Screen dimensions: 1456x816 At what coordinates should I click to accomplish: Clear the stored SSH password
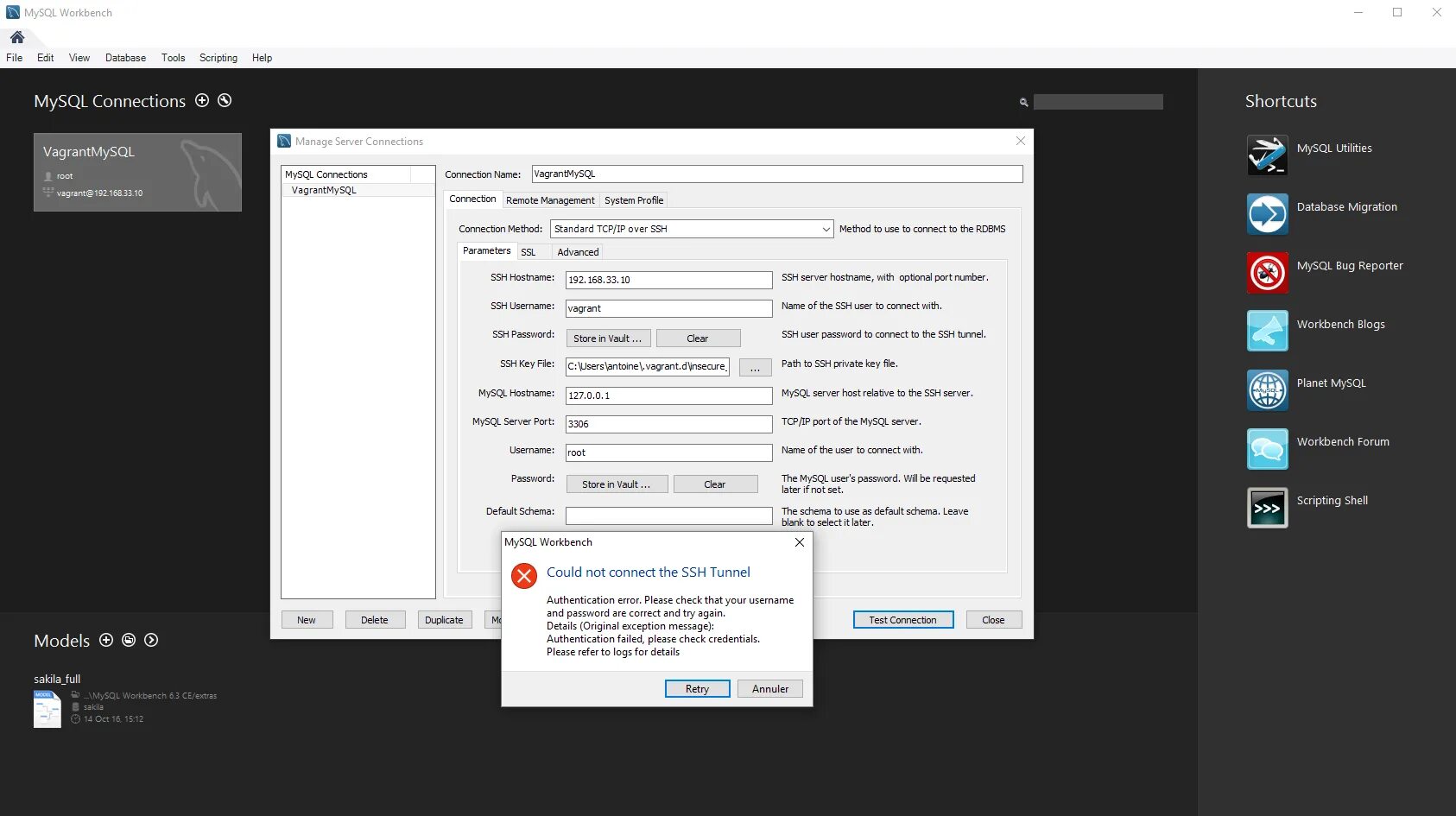(698, 338)
